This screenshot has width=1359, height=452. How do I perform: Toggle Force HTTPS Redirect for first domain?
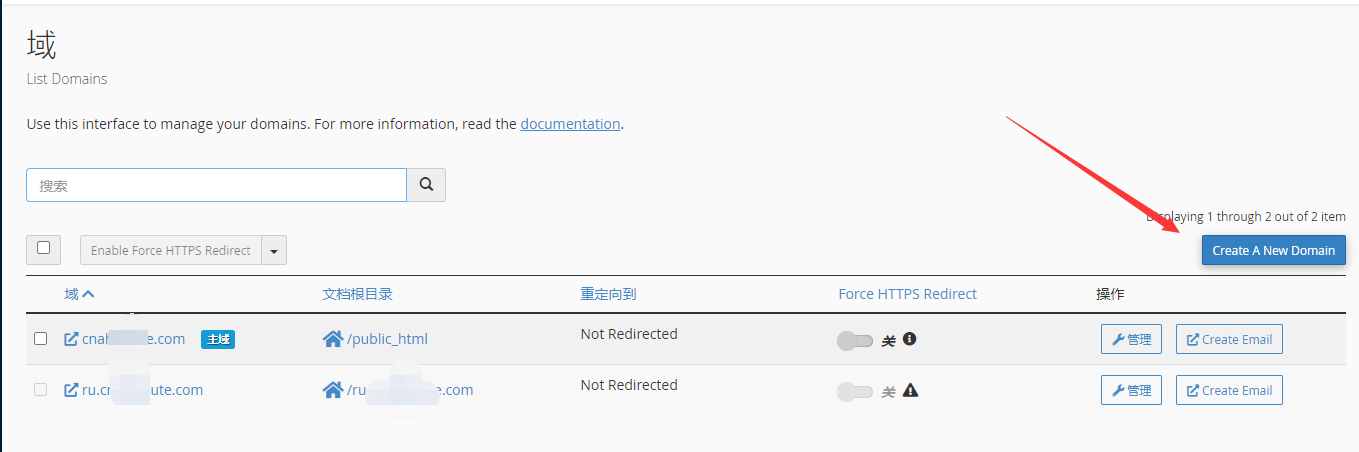coord(855,341)
